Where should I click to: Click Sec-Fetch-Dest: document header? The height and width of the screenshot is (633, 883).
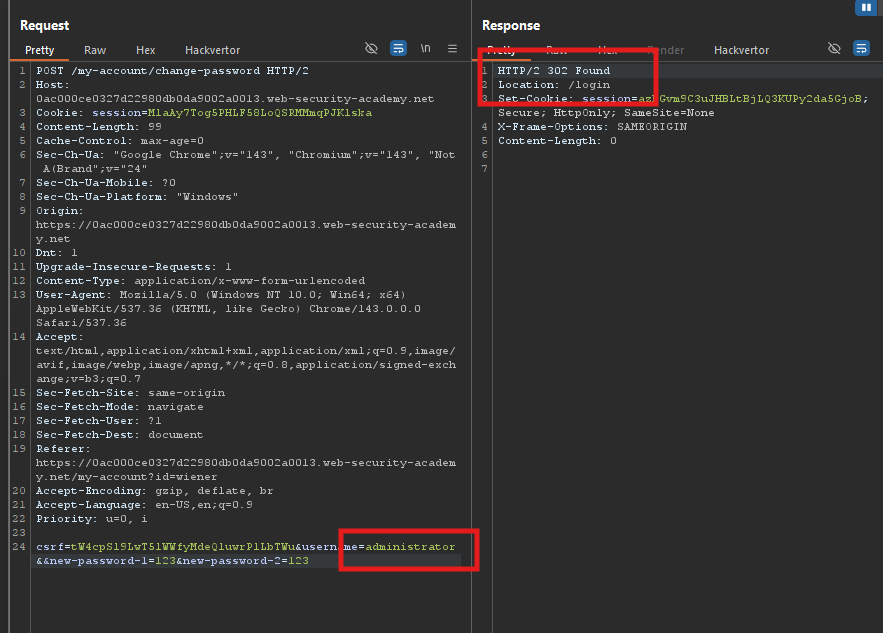pyautogui.click(x=119, y=435)
